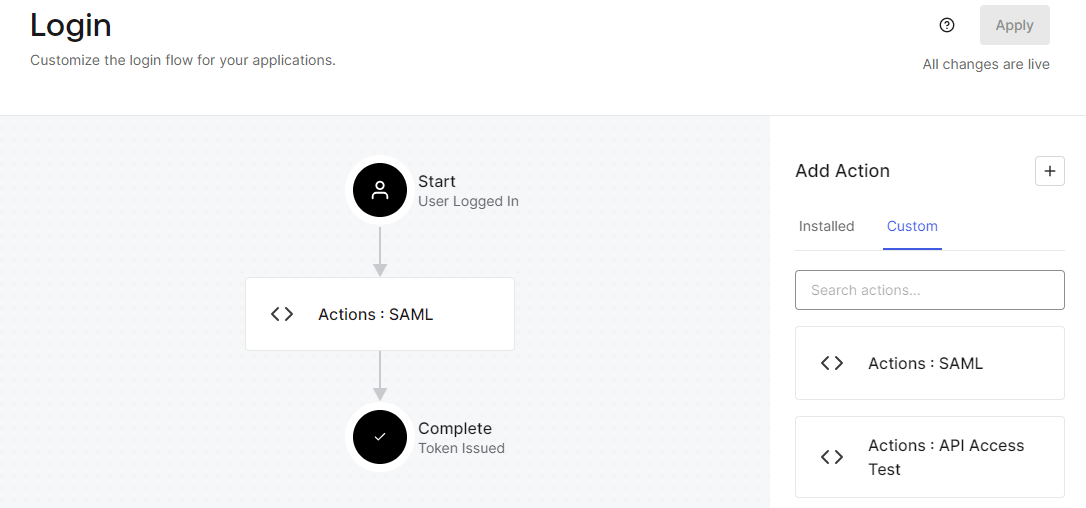Click the arrow between SAML action and Complete
The image size is (1086, 508).
pyautogui.click(x=380, y=376)
